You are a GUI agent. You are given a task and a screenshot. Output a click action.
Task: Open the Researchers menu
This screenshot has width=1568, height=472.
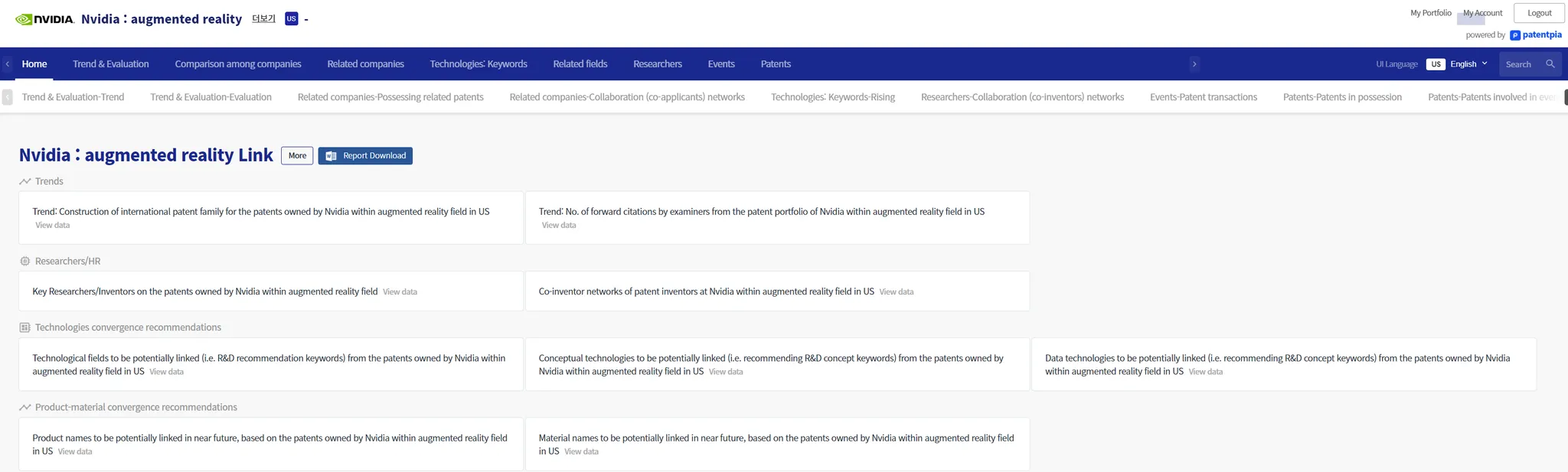(x=658, y=64)
